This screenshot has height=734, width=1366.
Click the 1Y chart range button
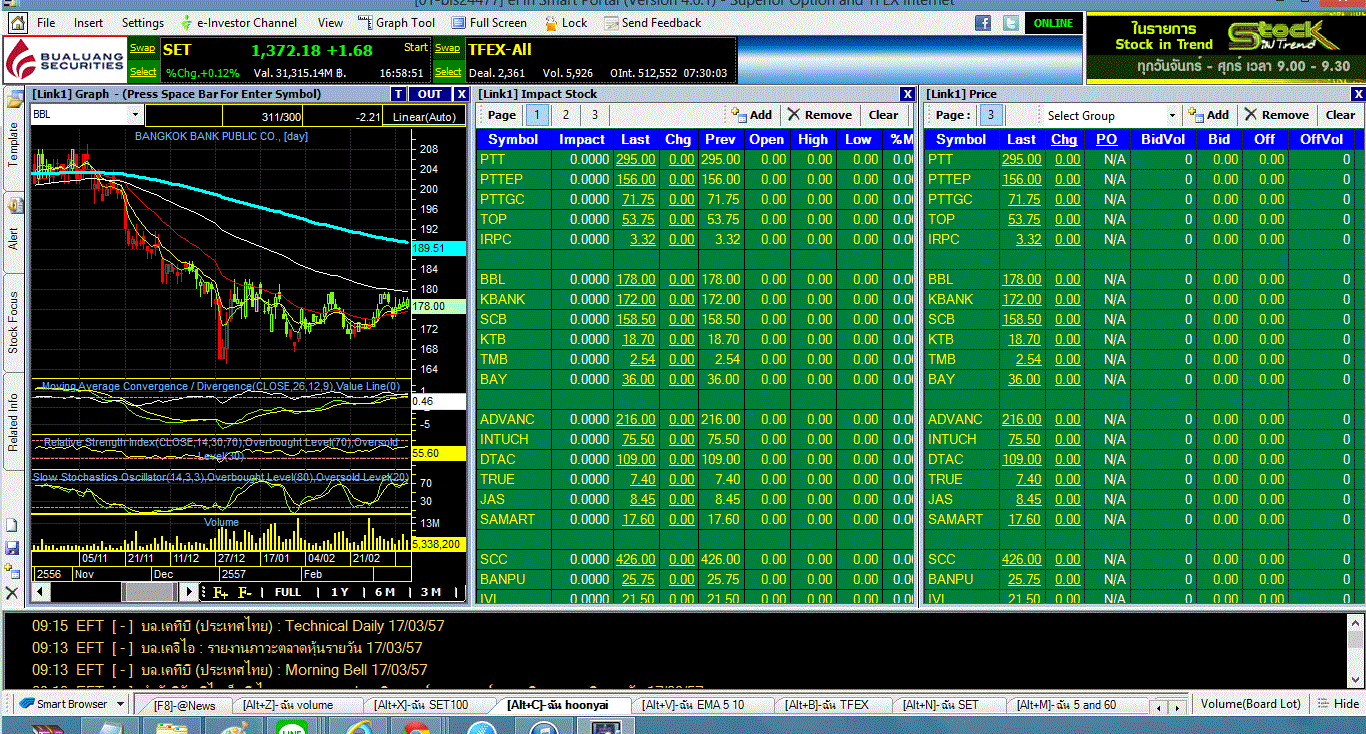(340, 592)
